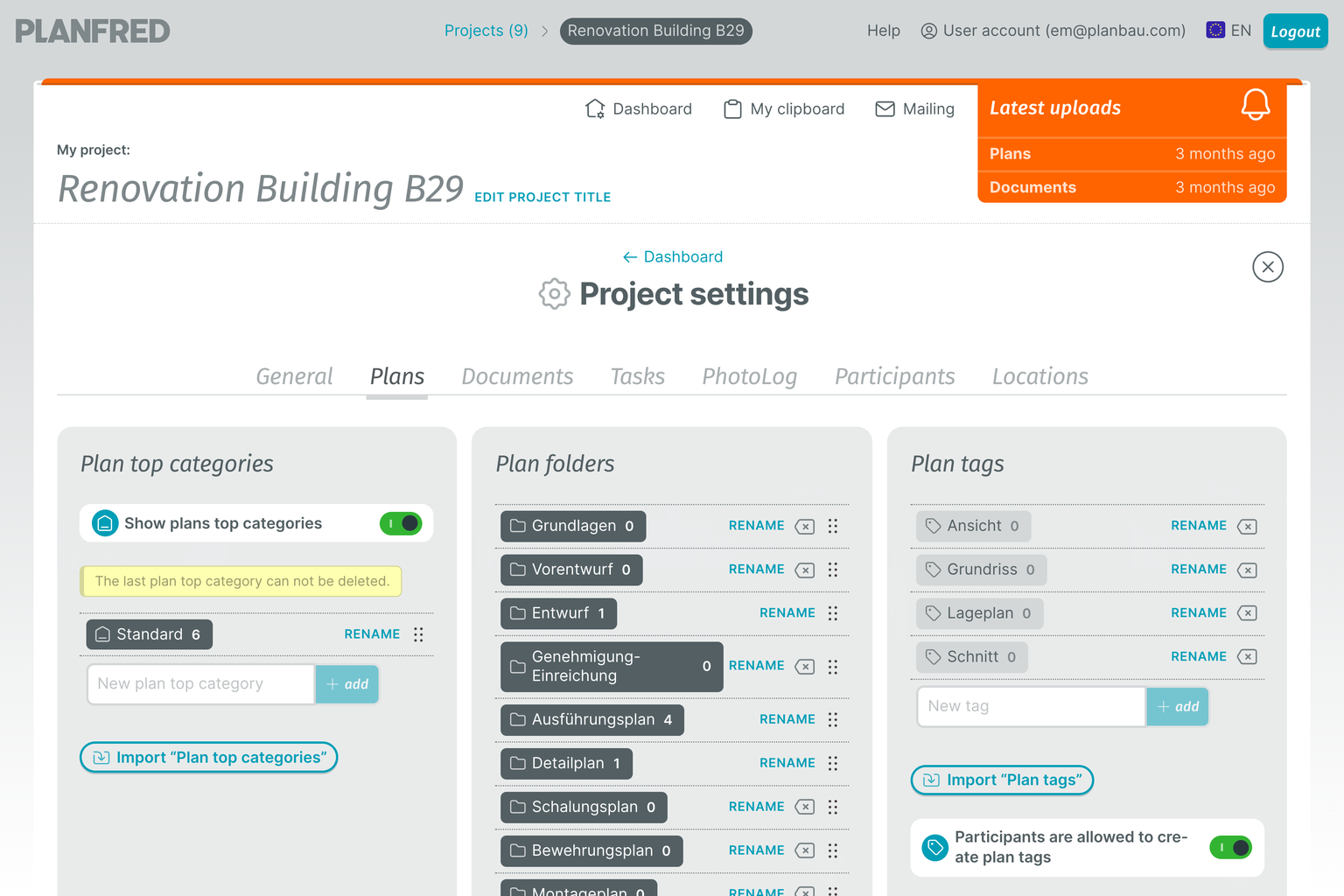Click the User account person icon

click(928, 31)
